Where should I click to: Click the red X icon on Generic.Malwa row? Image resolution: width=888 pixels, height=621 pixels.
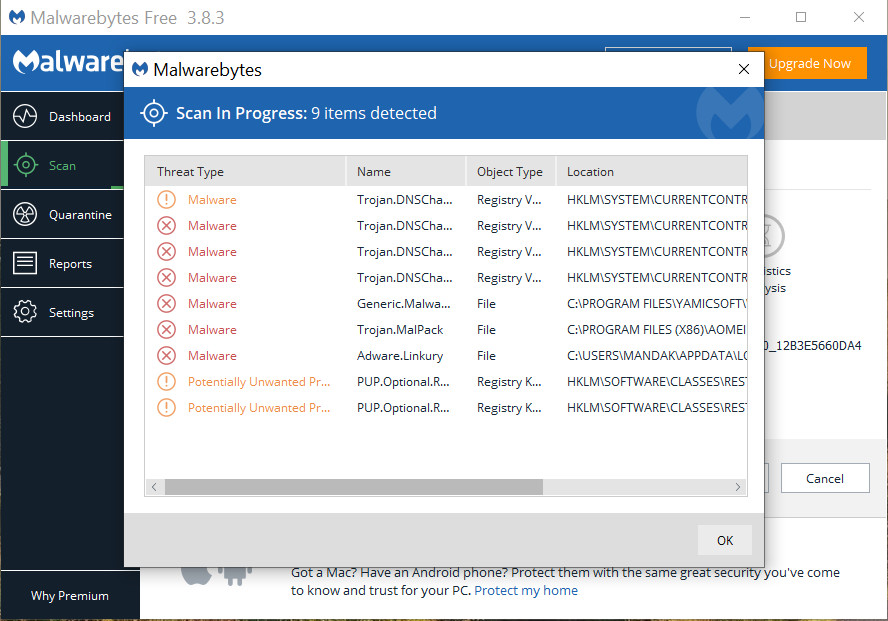point(166,303)
